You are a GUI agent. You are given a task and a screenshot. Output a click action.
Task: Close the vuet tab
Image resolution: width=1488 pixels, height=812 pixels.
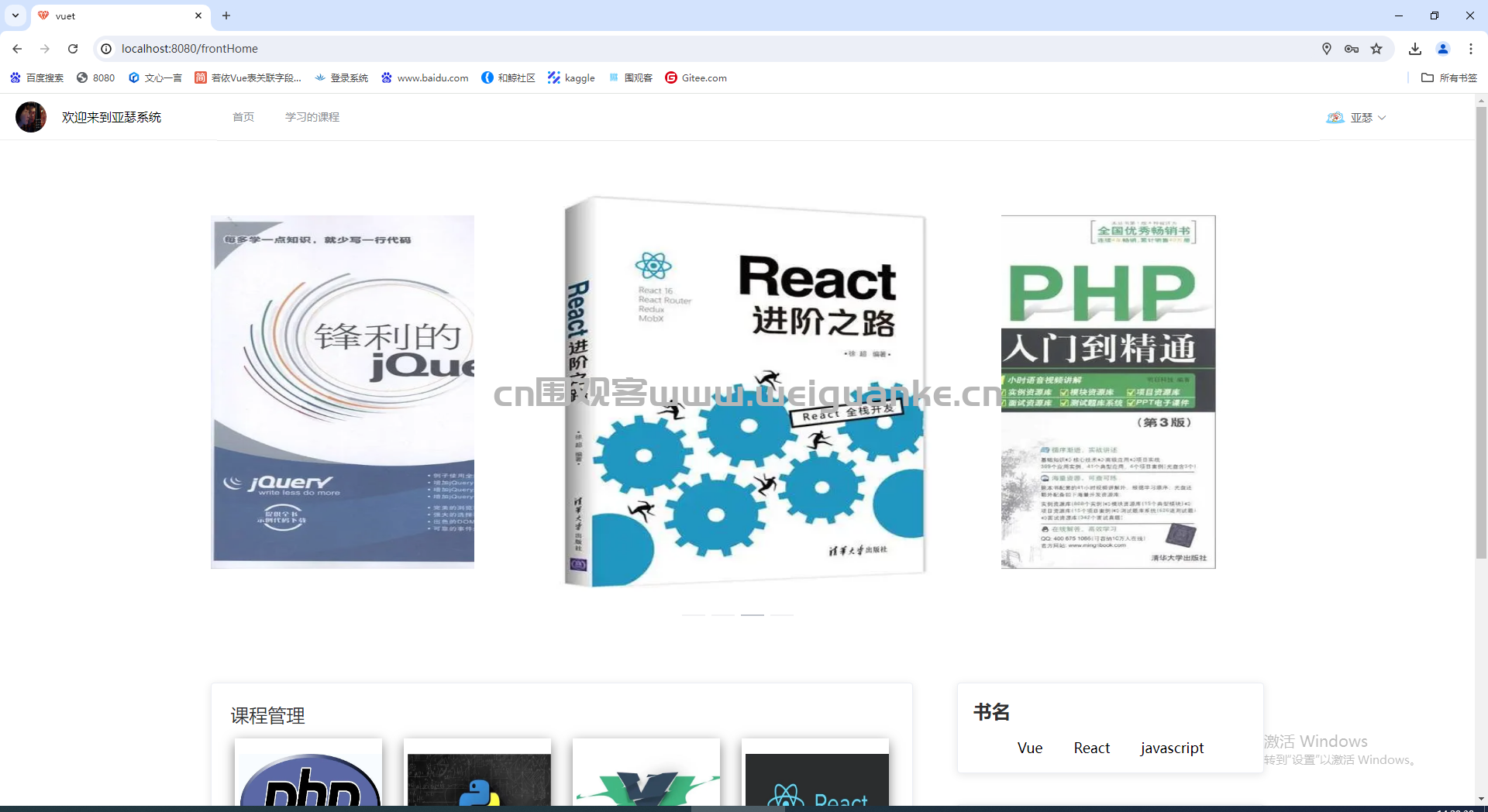[198, 15]
